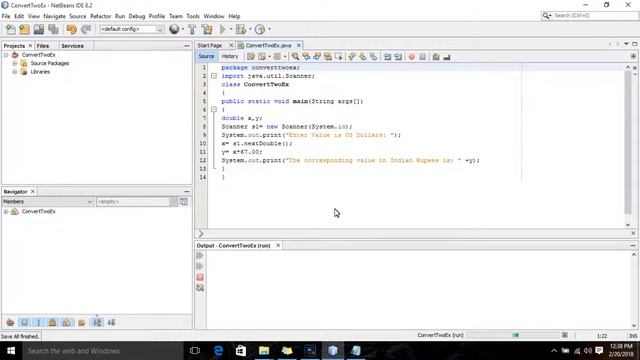Toggle Show Static Members filter in Navigator
Image resolution: width=640 pixels, height=360 pixels.
pyautogui.click(x=39, y=322)
